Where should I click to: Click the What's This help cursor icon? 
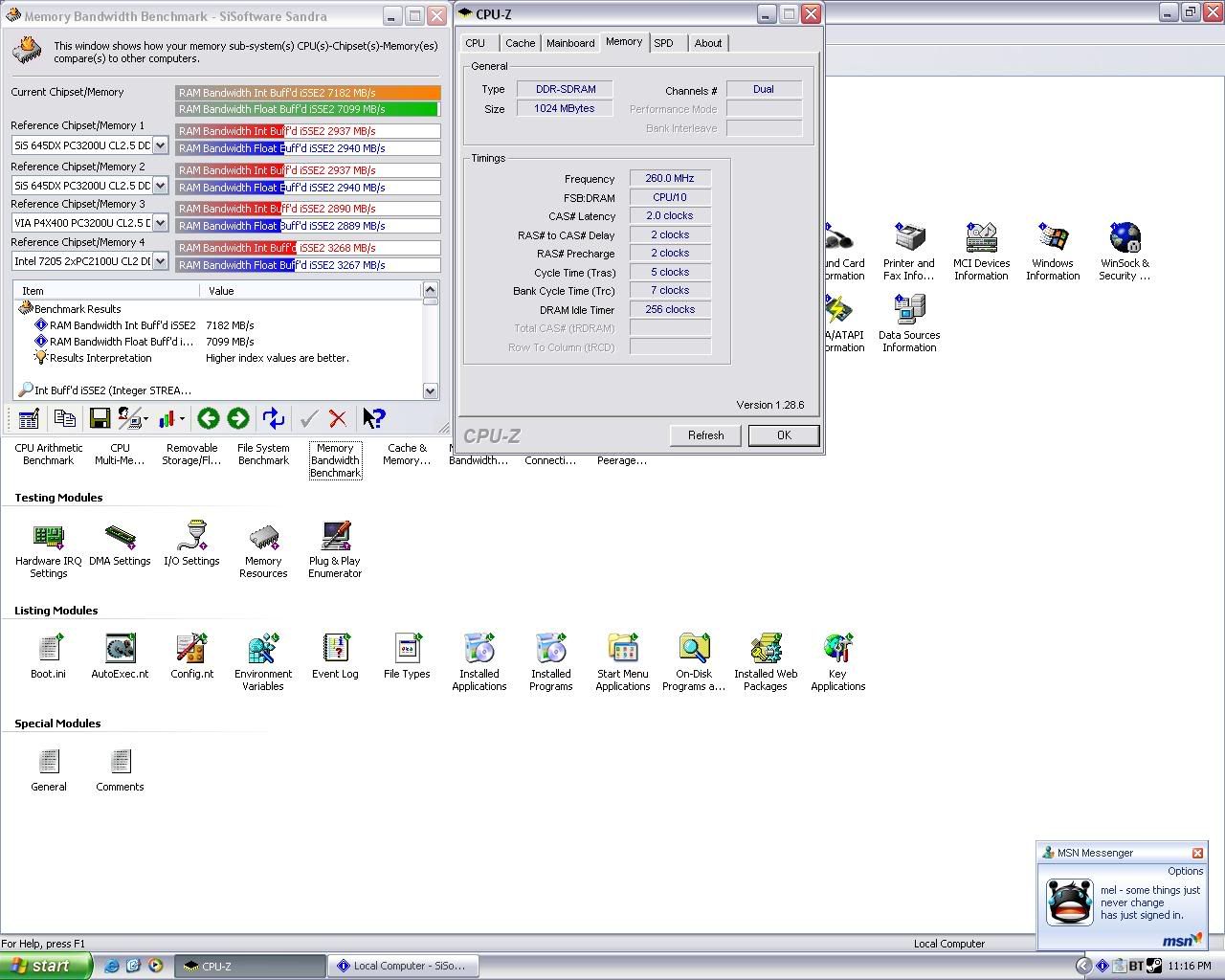tap(373, 418)
